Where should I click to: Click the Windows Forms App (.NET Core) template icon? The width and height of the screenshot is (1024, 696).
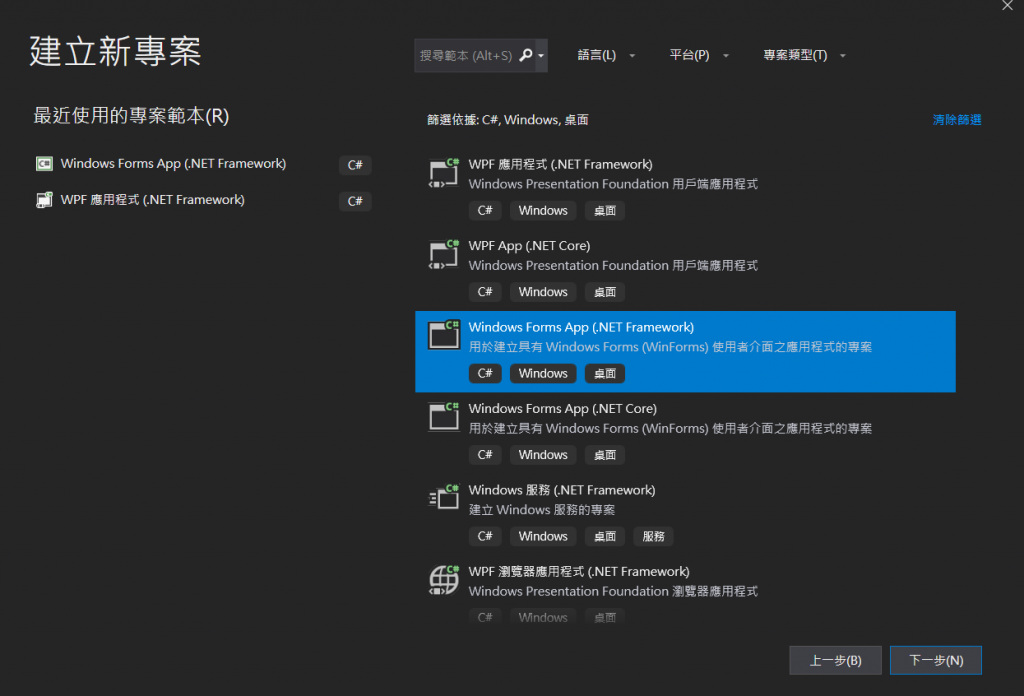point(444,417)
